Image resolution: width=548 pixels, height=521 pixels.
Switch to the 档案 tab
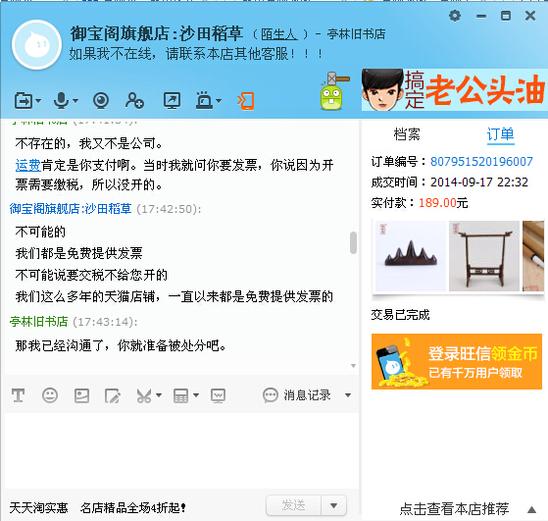pos(407,134)
